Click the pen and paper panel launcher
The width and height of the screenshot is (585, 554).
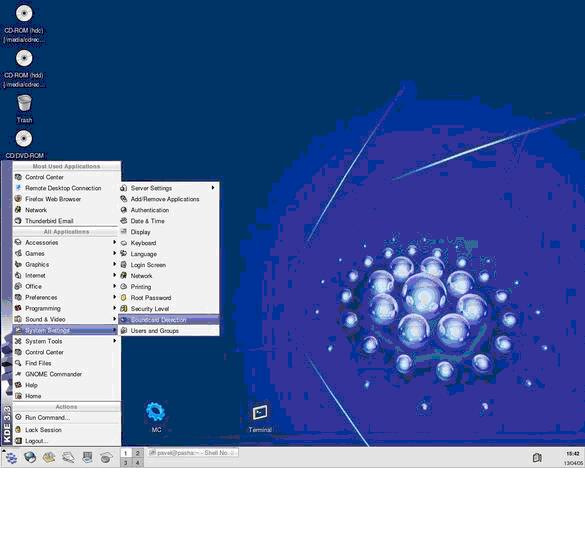click(x=68, y=457)
